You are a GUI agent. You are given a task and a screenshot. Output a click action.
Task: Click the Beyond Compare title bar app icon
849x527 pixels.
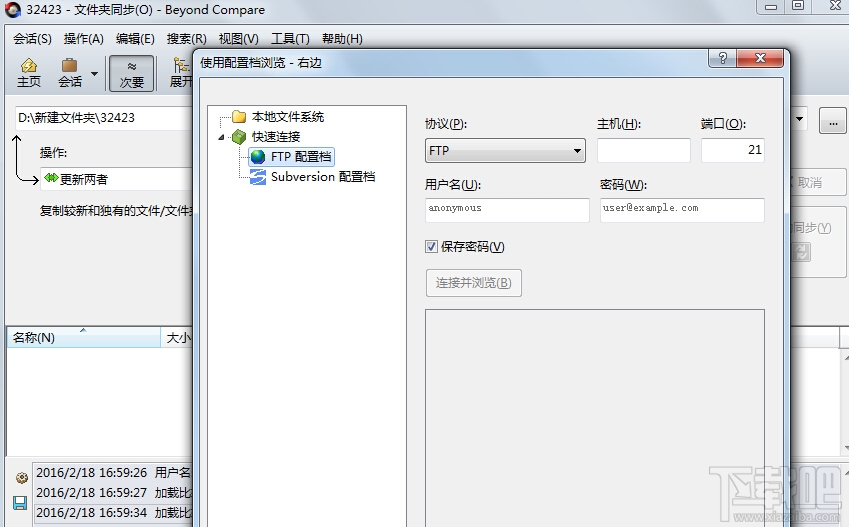(13, 10)
